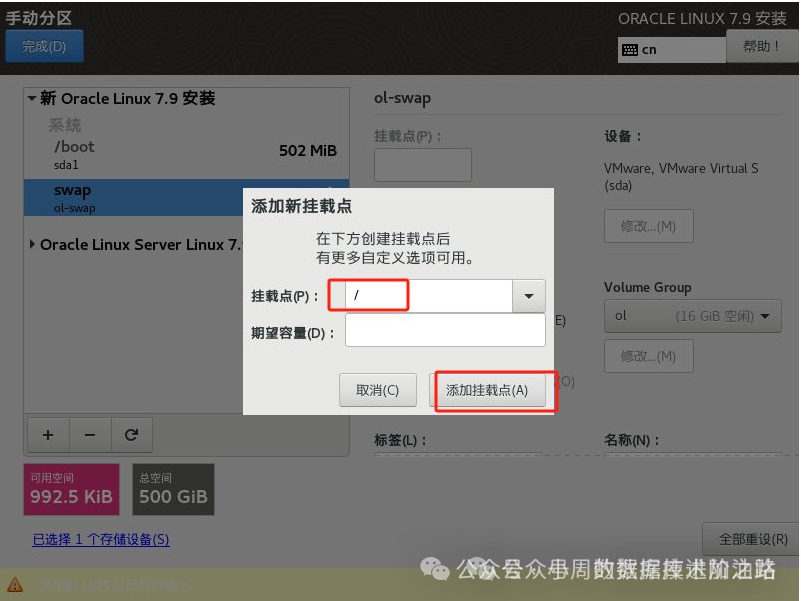Image resolution: width=801 pixels, height=601 pixels.
Task: Click the warning triangle icon in status bar
Action: [15, 584]
